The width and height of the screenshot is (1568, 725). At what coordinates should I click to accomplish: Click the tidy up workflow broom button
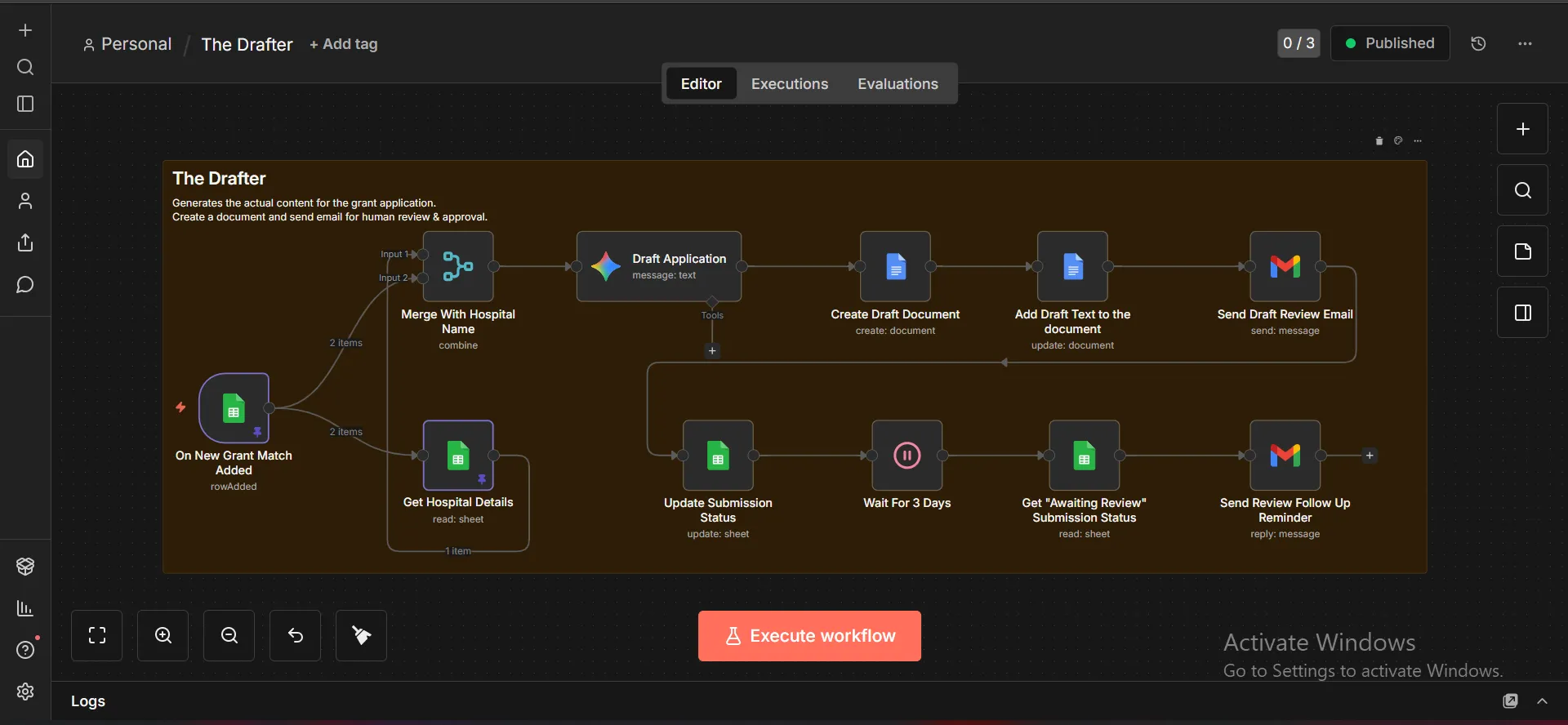pyautogui.click(x=361, y=635)
